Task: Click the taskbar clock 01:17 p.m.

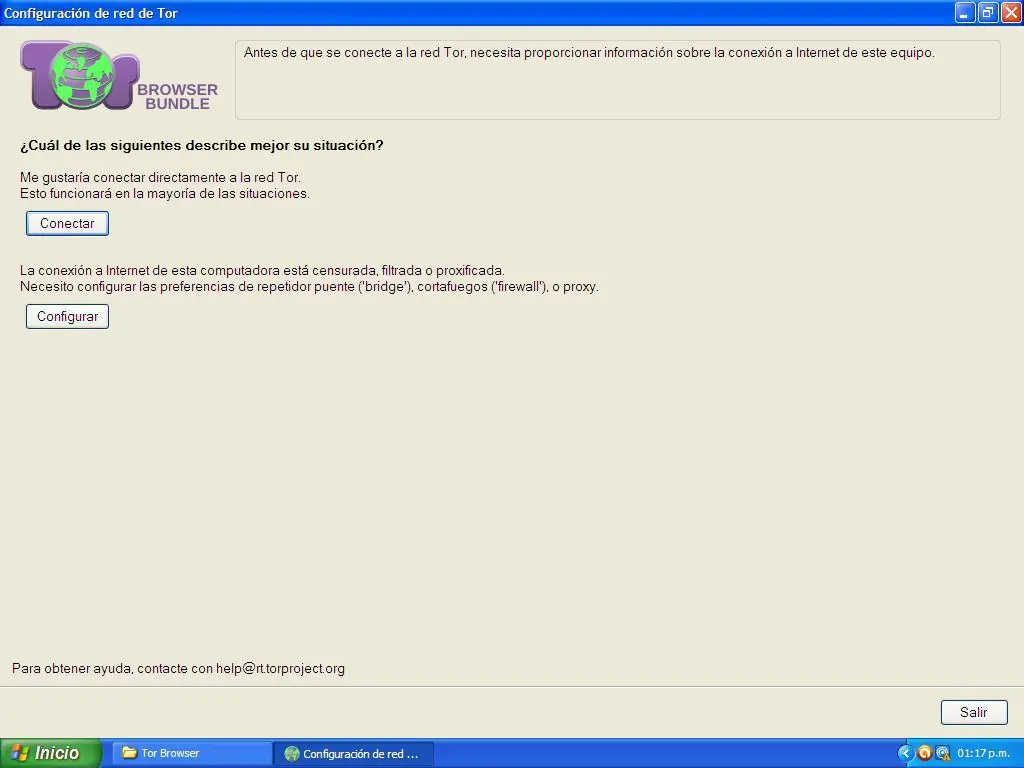Action: pos(984,753)
